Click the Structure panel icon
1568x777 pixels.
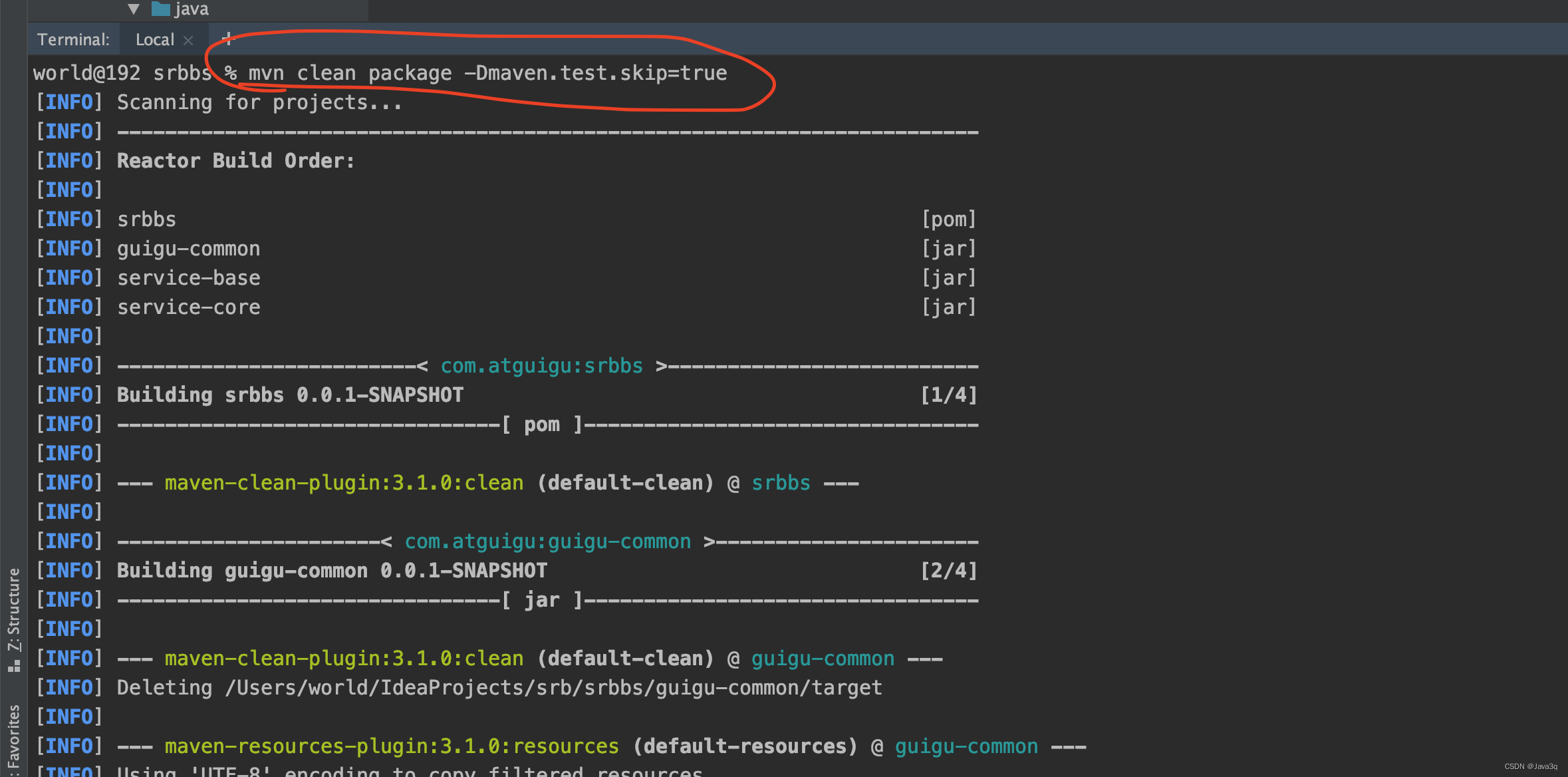tap(14, 665)
